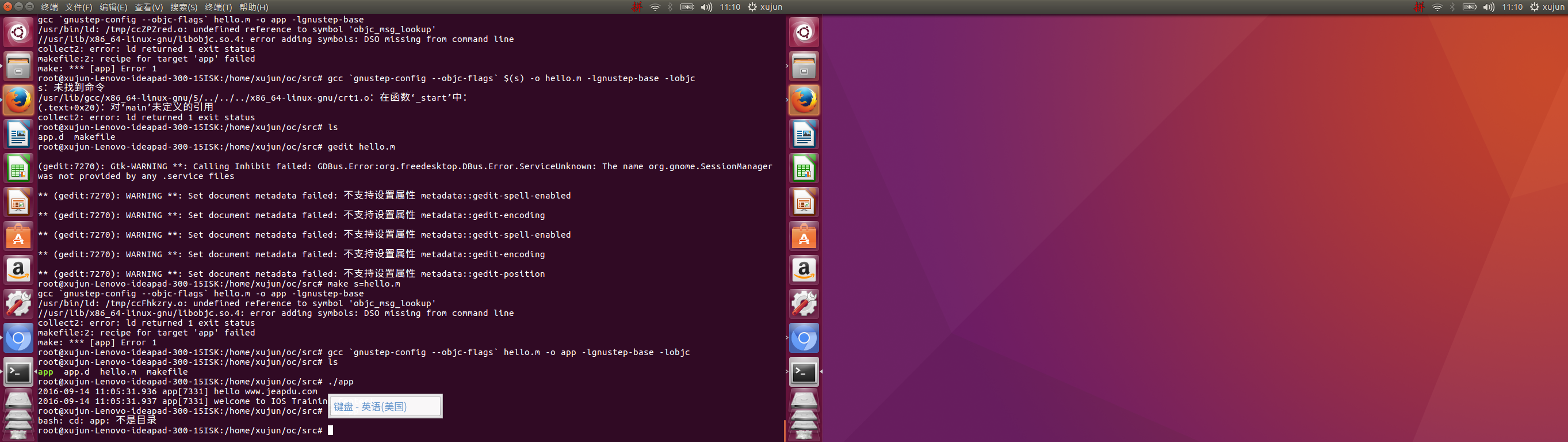Open LibreOffice Writer in launcher beside the terminal
This screenshot has height=442, width=1568.
tap(18, 134)
